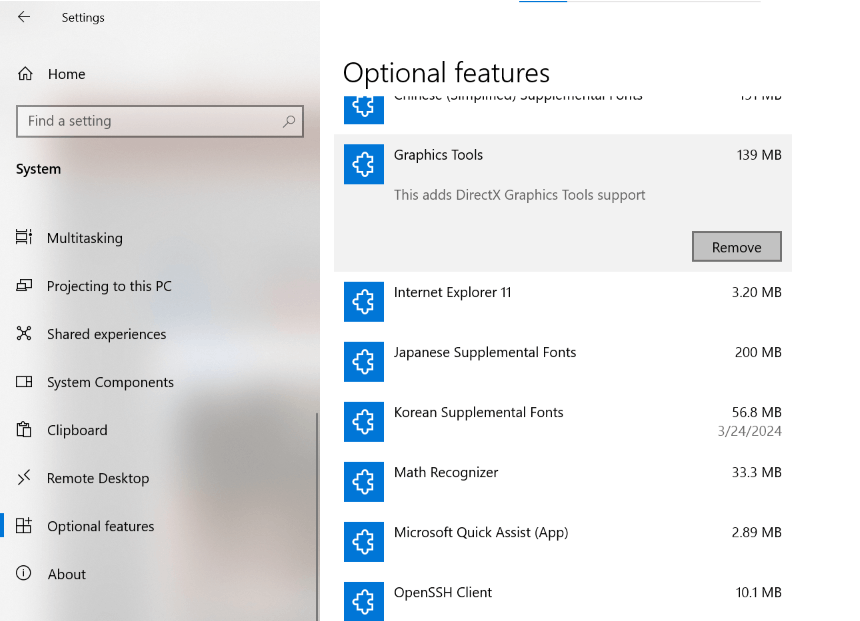The height and width of the screenshot is (621, 860).
Task: Select Optional features in sidebar
Action: 100,526
